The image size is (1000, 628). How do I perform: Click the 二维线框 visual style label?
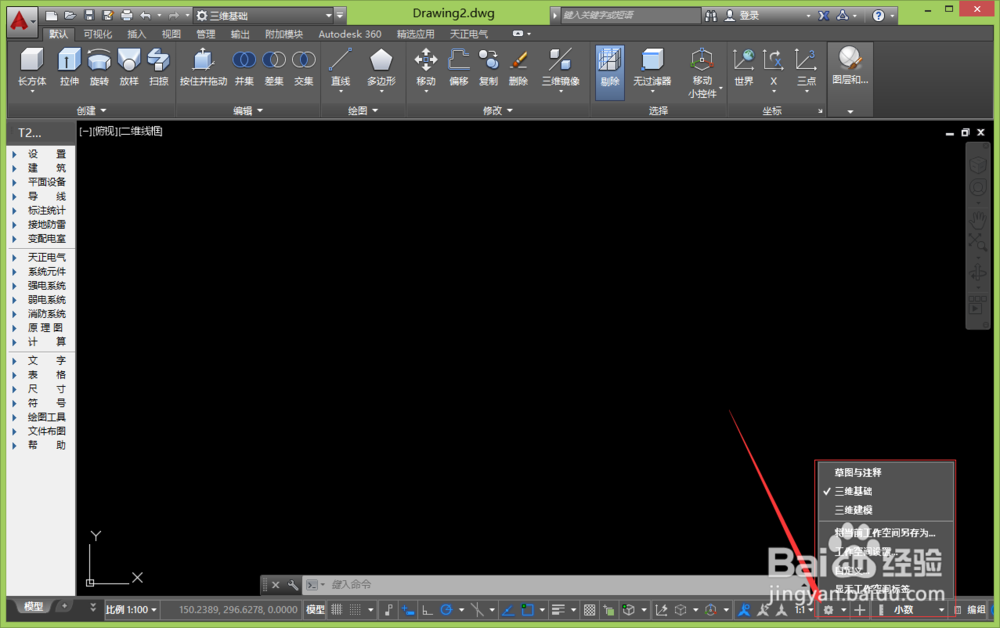142,131
